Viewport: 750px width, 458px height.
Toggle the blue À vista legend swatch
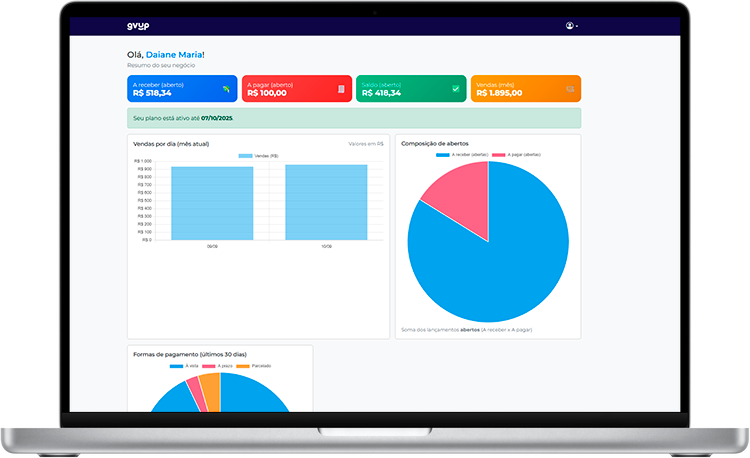(176, 366)
